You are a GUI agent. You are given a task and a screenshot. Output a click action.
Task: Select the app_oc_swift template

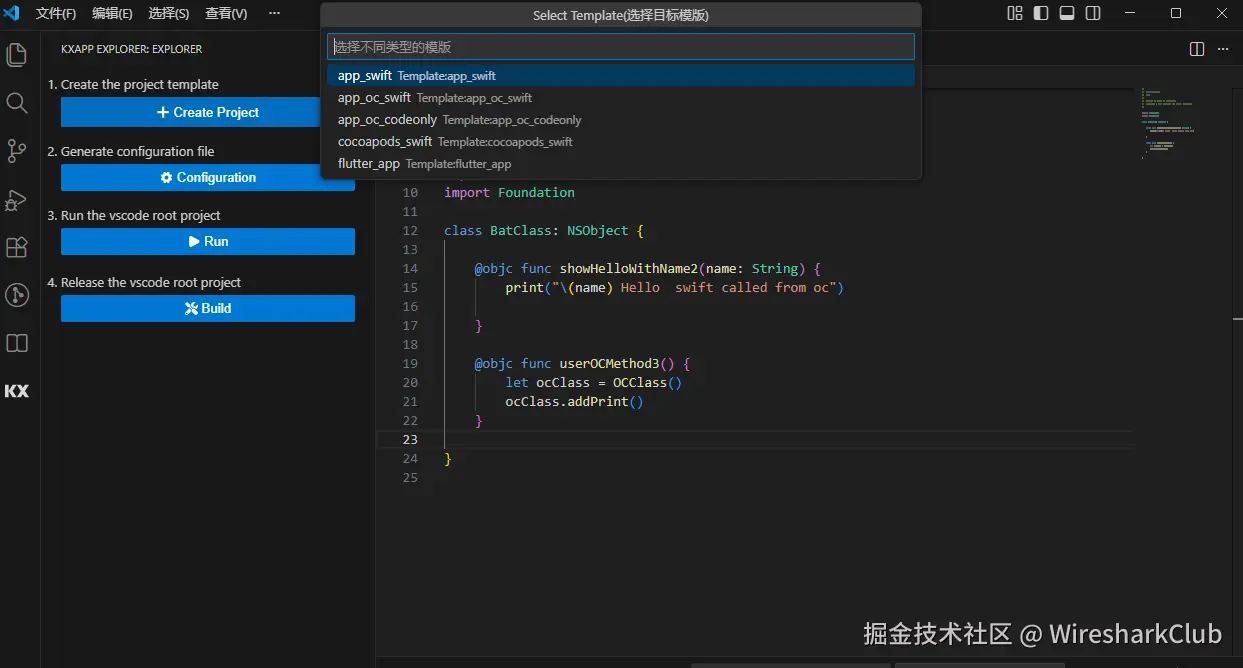(621, 98)
